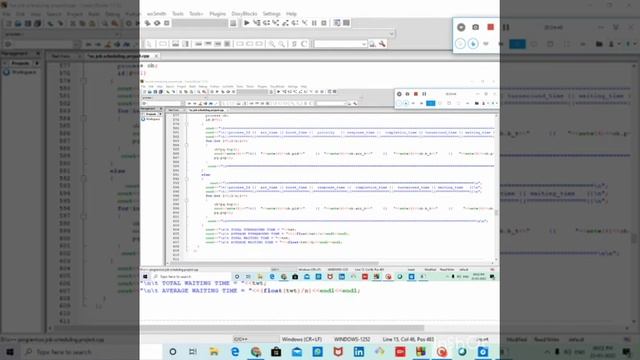Click the greyed text field left of debug toolbar
The height and width of the screenshot is (360, 640).
[x=200, y=23]
